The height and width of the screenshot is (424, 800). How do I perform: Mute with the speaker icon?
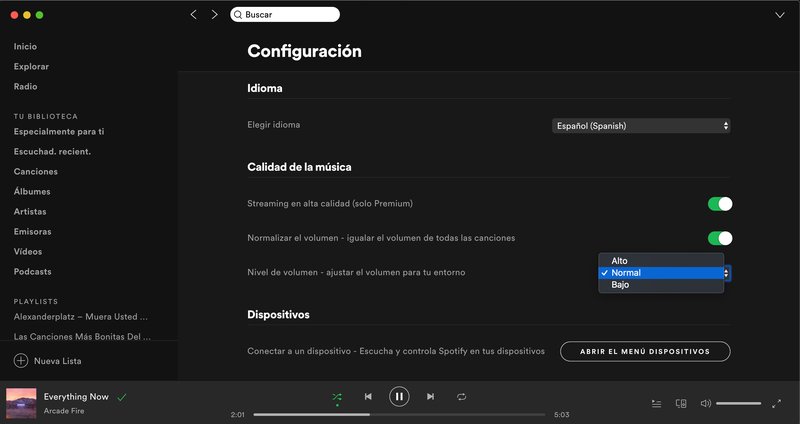click(x=706, y=404)
